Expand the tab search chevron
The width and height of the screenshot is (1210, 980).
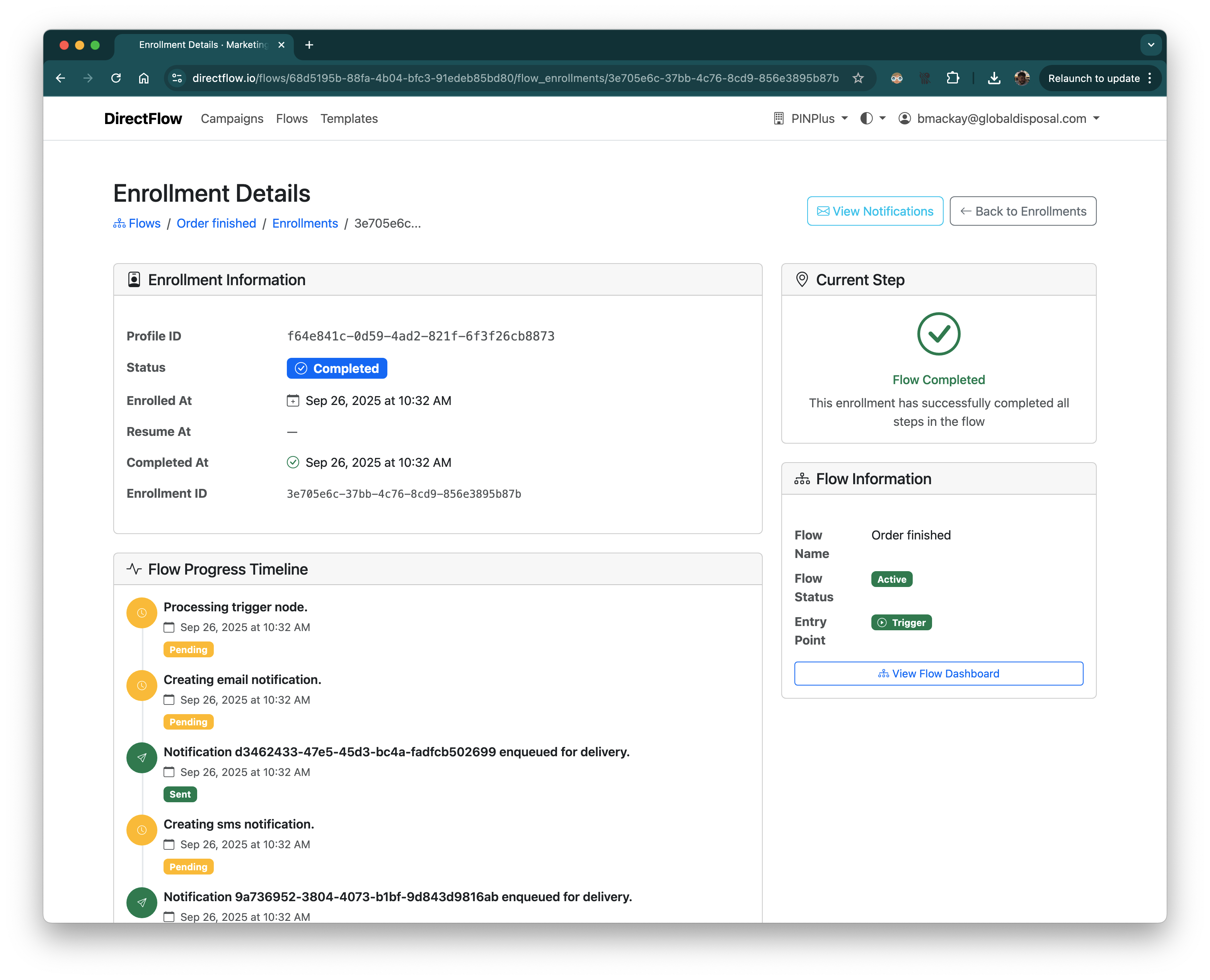point(1151,44)
